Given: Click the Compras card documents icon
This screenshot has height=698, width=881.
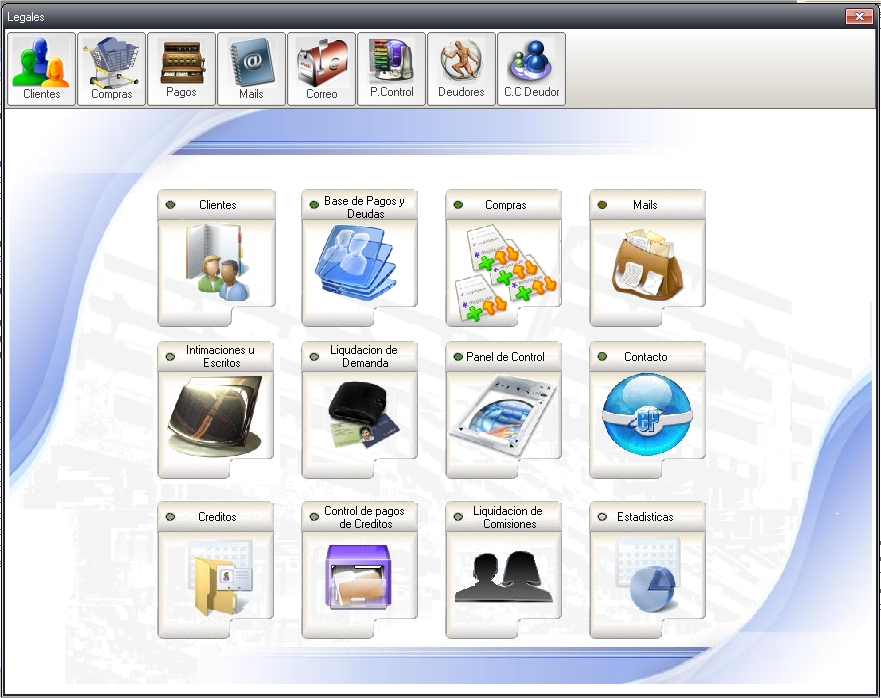Looking at the screenshot, I should coord(504,272).
